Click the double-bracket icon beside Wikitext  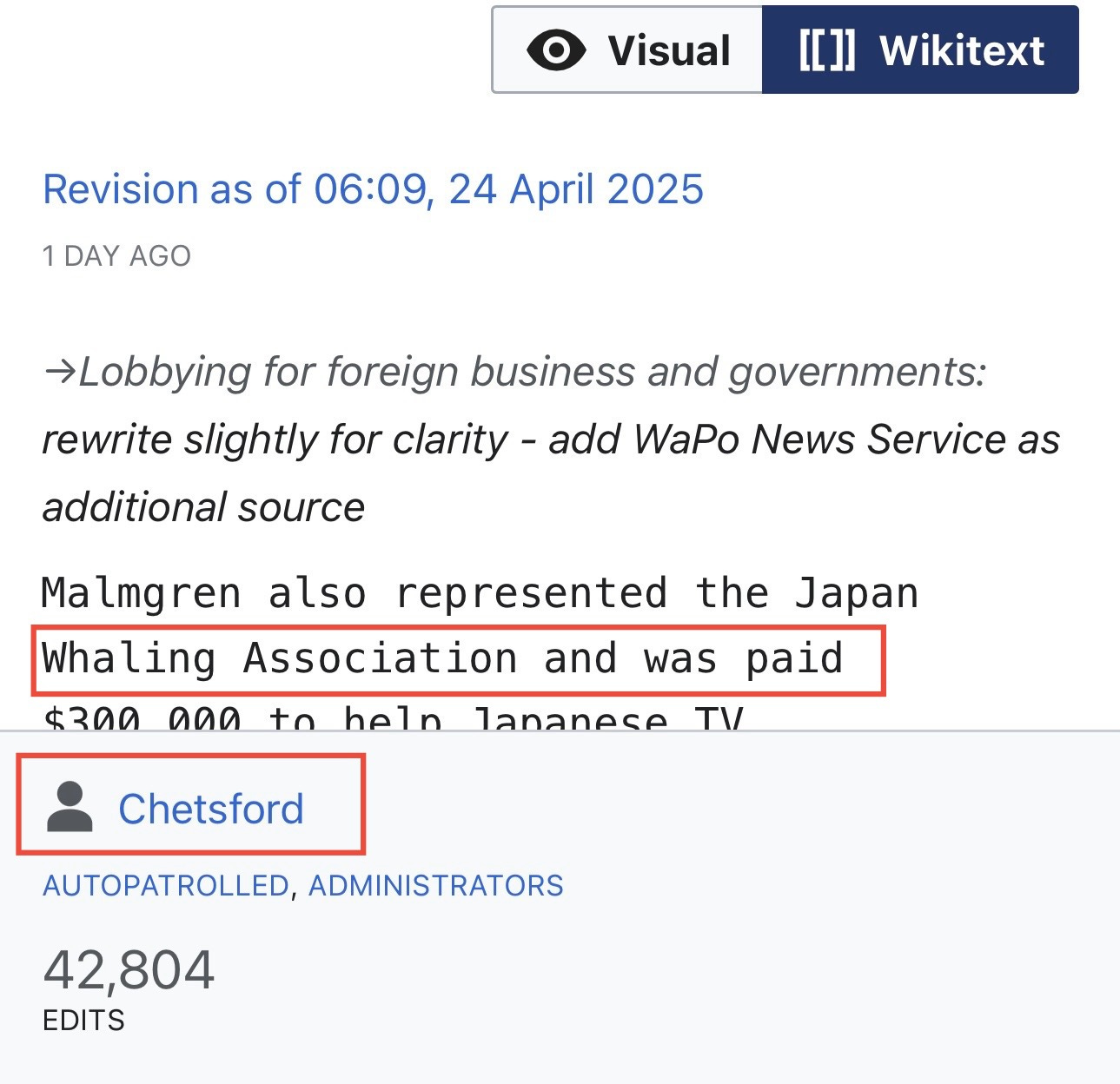click(827, 50)
